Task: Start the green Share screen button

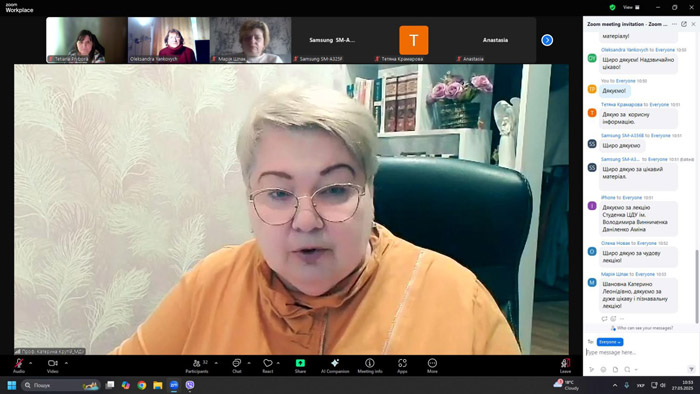Action: coord(300,365)
